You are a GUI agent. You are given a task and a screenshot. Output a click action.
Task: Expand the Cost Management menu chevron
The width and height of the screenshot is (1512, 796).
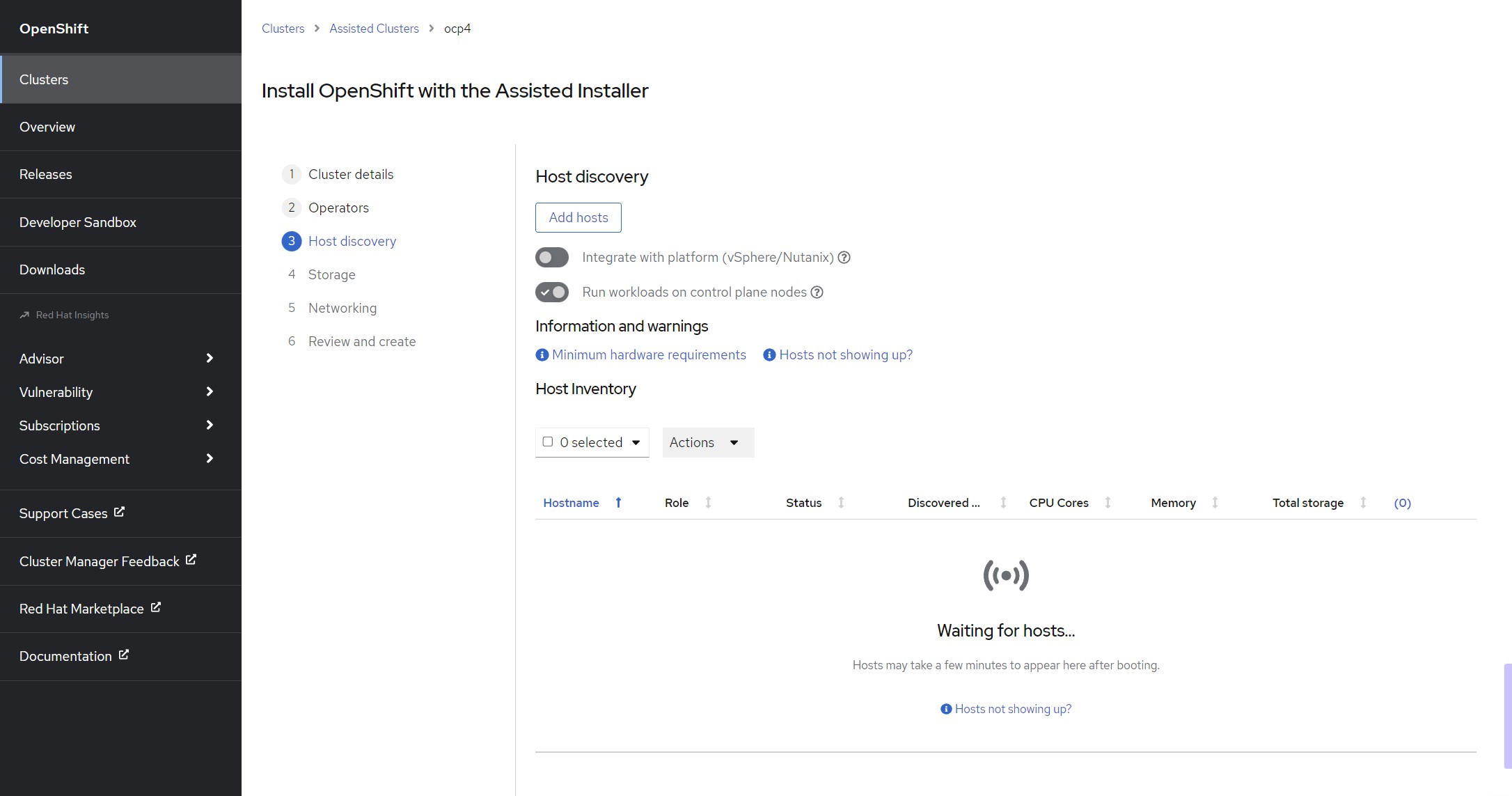[210, 458]
